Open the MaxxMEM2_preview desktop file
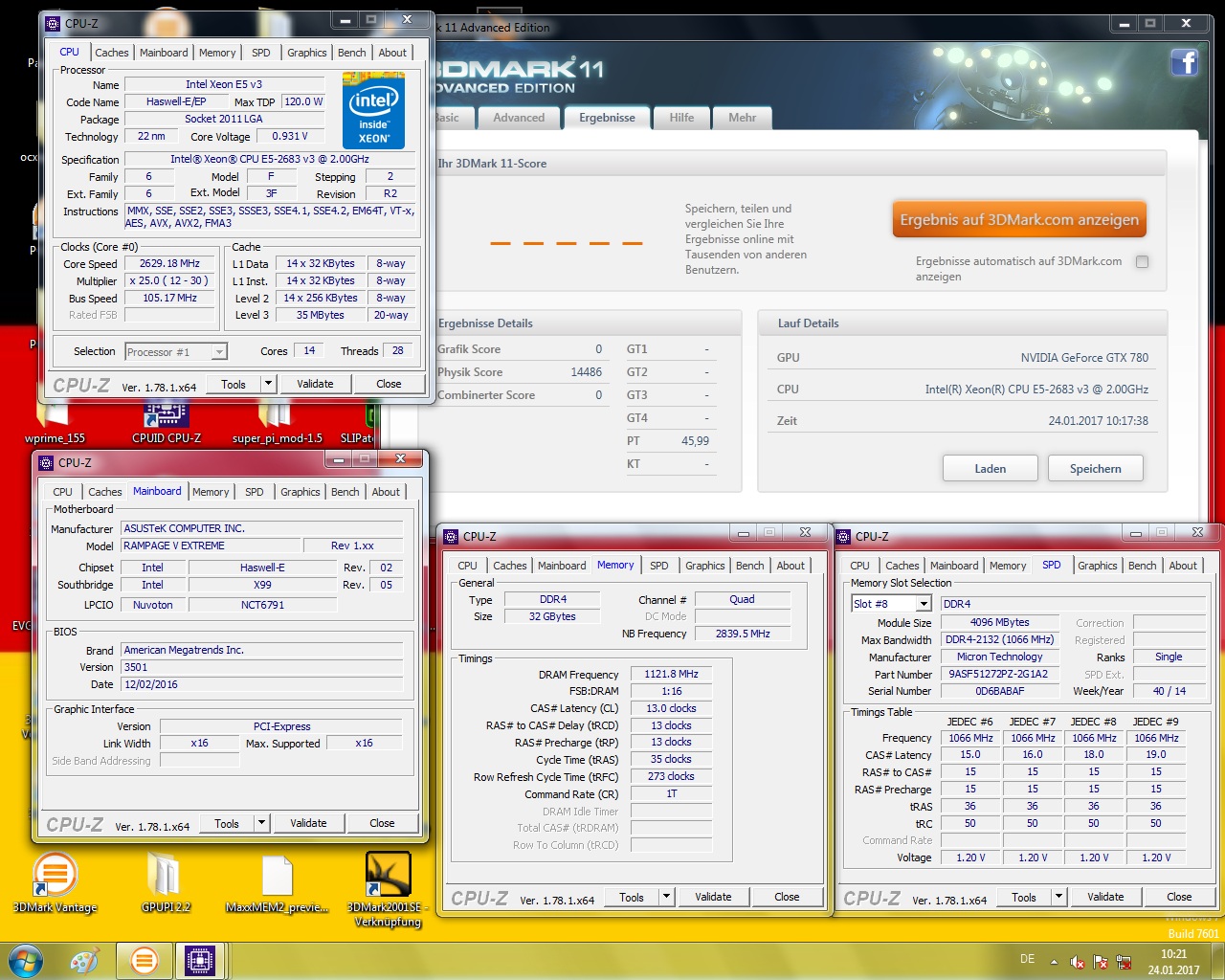The image size is (1225, 980). point(277,883)
